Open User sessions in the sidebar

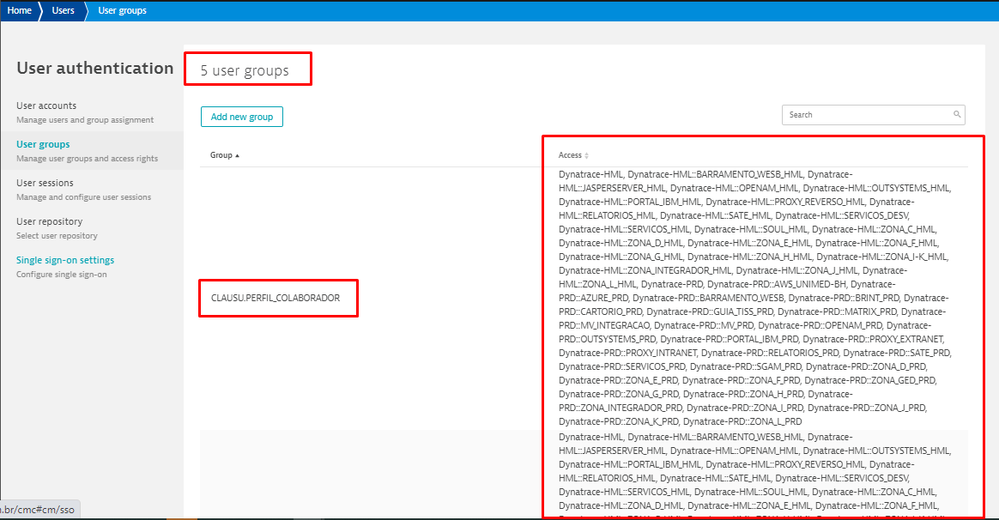[x=45, y=183]
